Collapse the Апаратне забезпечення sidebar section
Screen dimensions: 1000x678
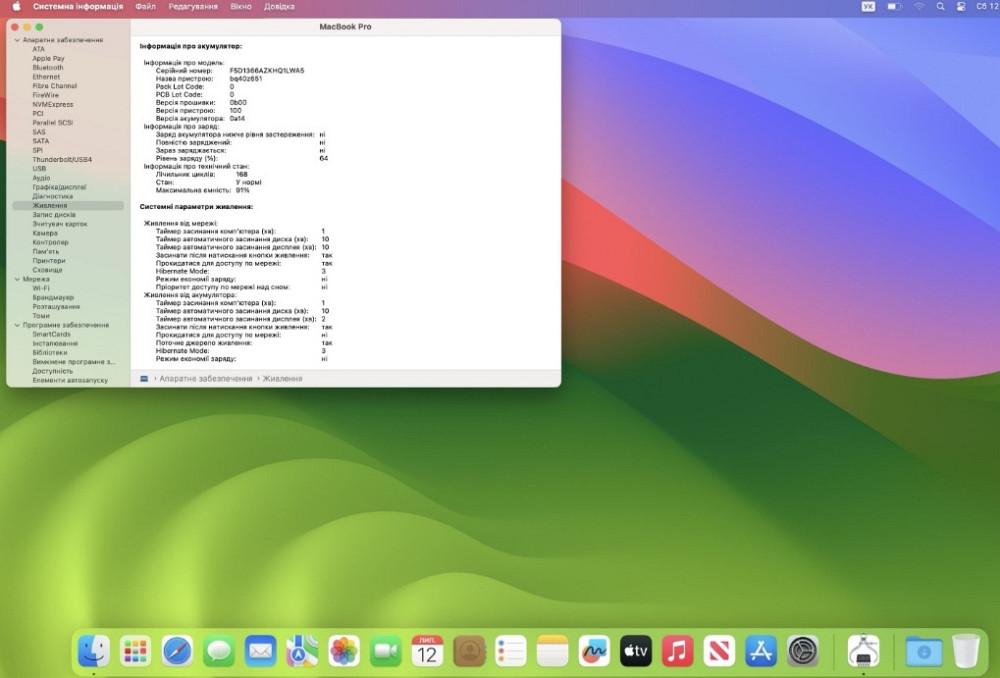tap(16, 39)
